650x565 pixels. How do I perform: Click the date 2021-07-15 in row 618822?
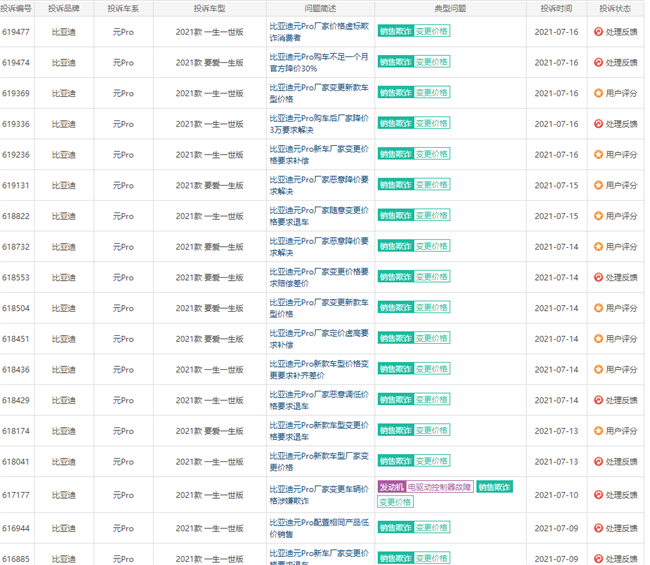tap(556, 216)
